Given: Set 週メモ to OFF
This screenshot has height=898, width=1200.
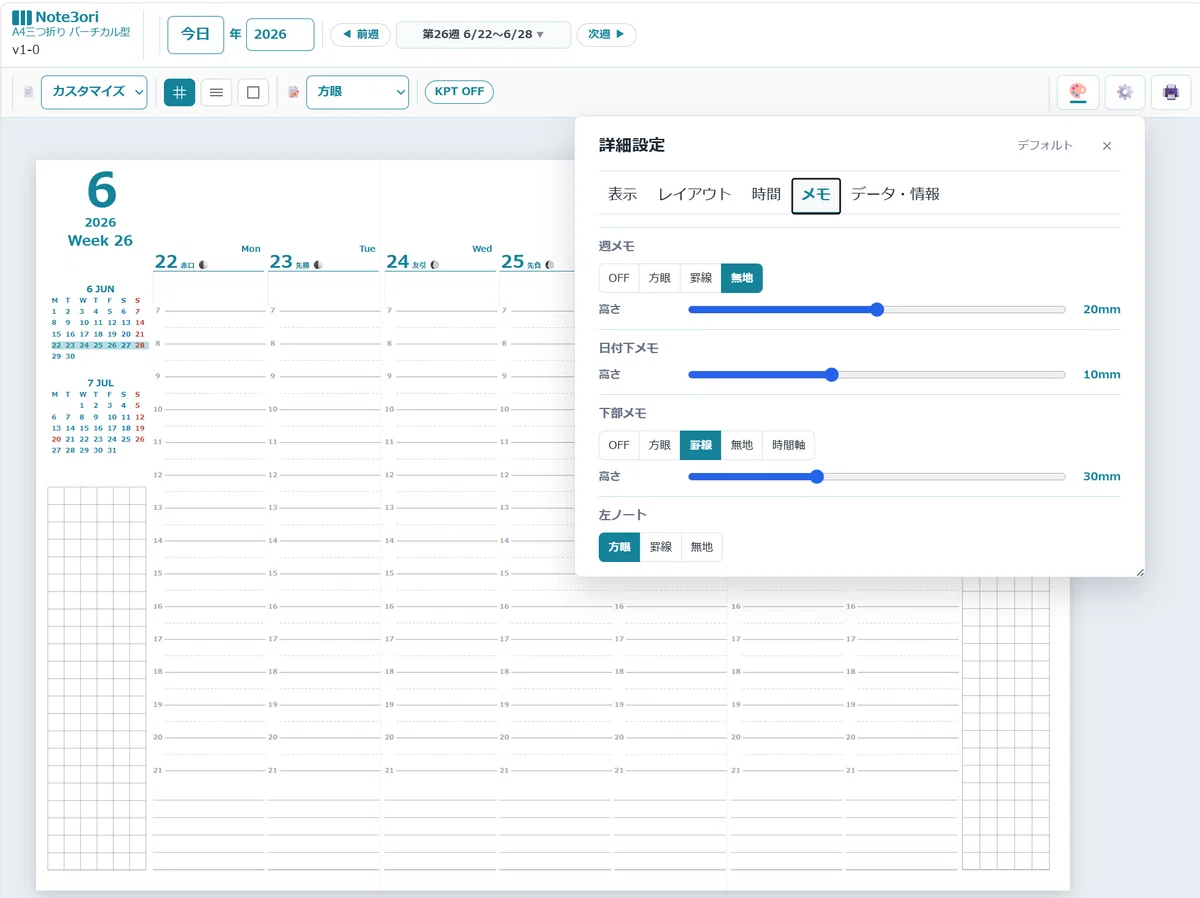Looking at the screenshot, I should click(x=619, y=278).
